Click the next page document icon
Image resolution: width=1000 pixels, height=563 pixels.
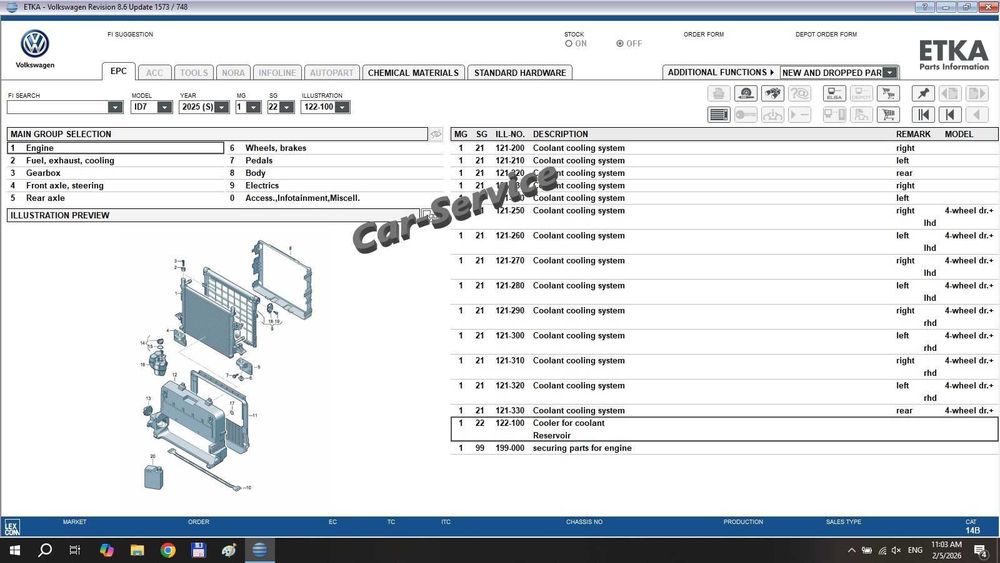pos(976,94)
